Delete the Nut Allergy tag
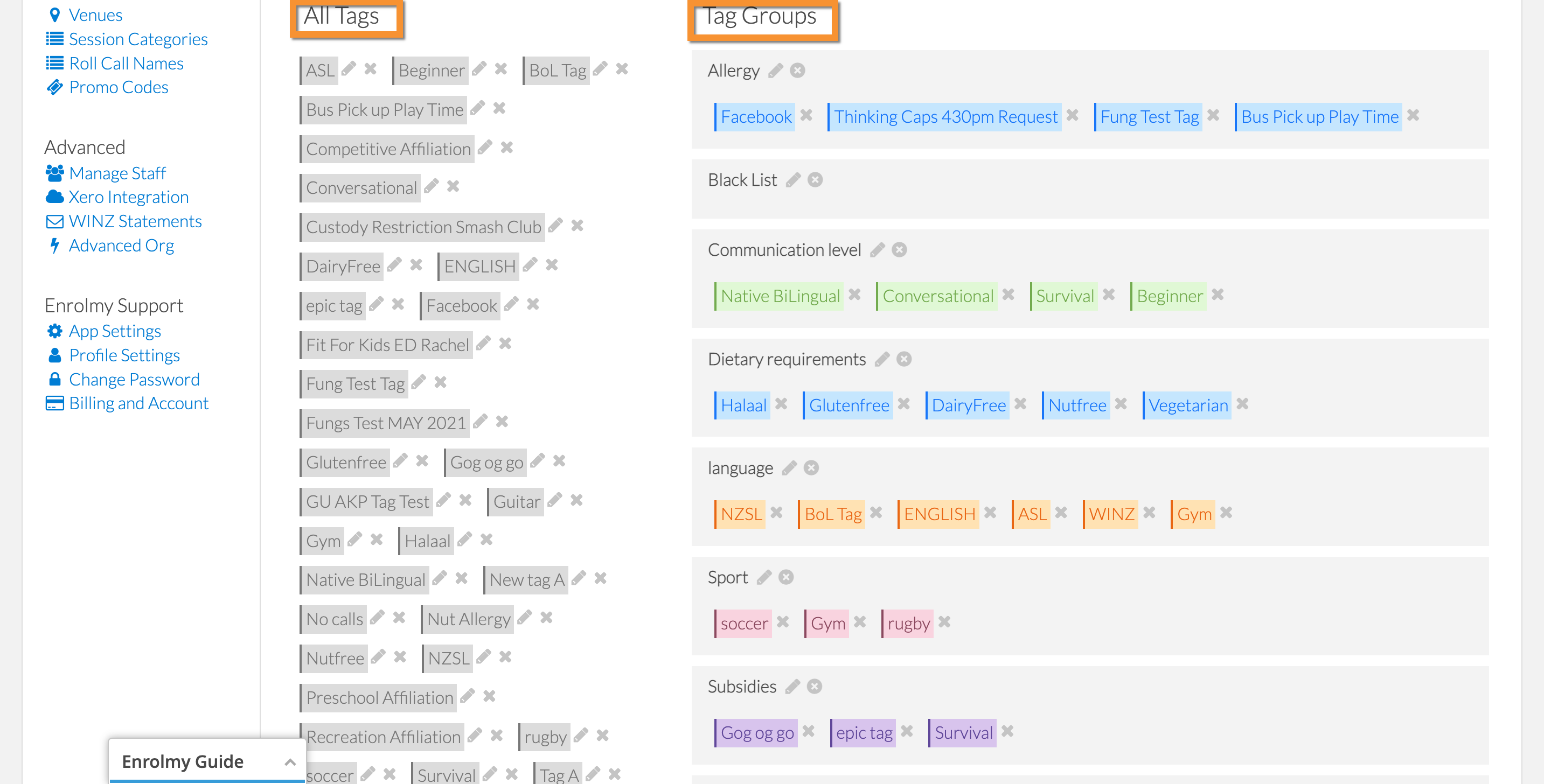Viewport: 1544px width, 784px height. (546, 618)
